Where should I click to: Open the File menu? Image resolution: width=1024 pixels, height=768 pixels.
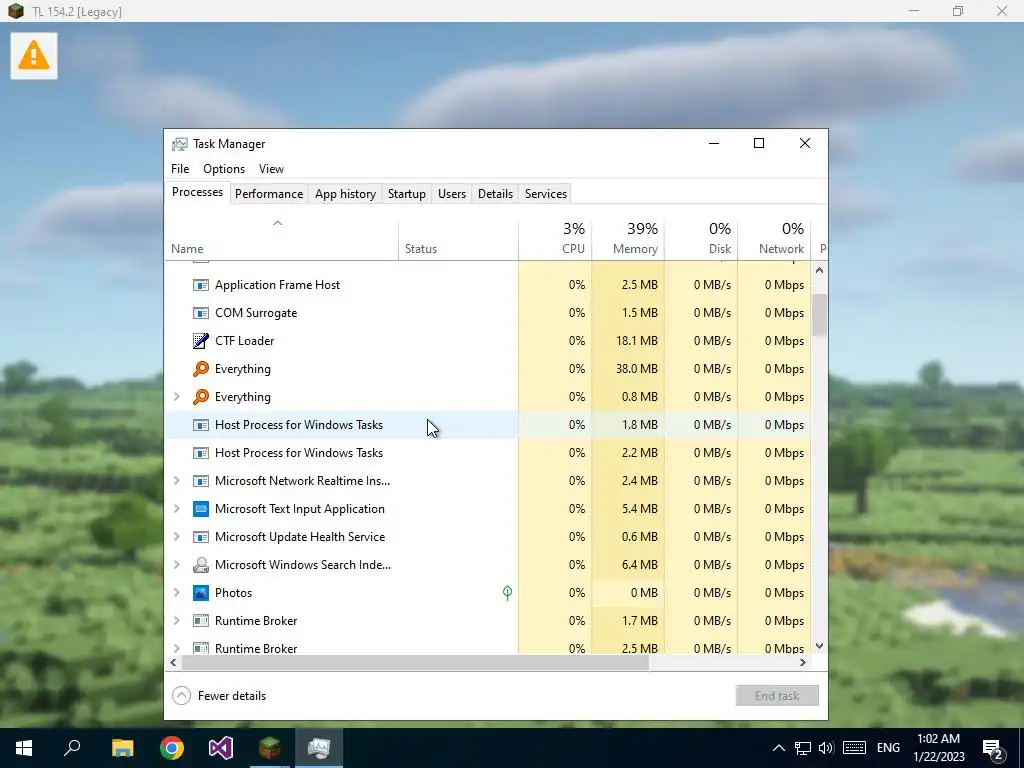click(180, 168)
